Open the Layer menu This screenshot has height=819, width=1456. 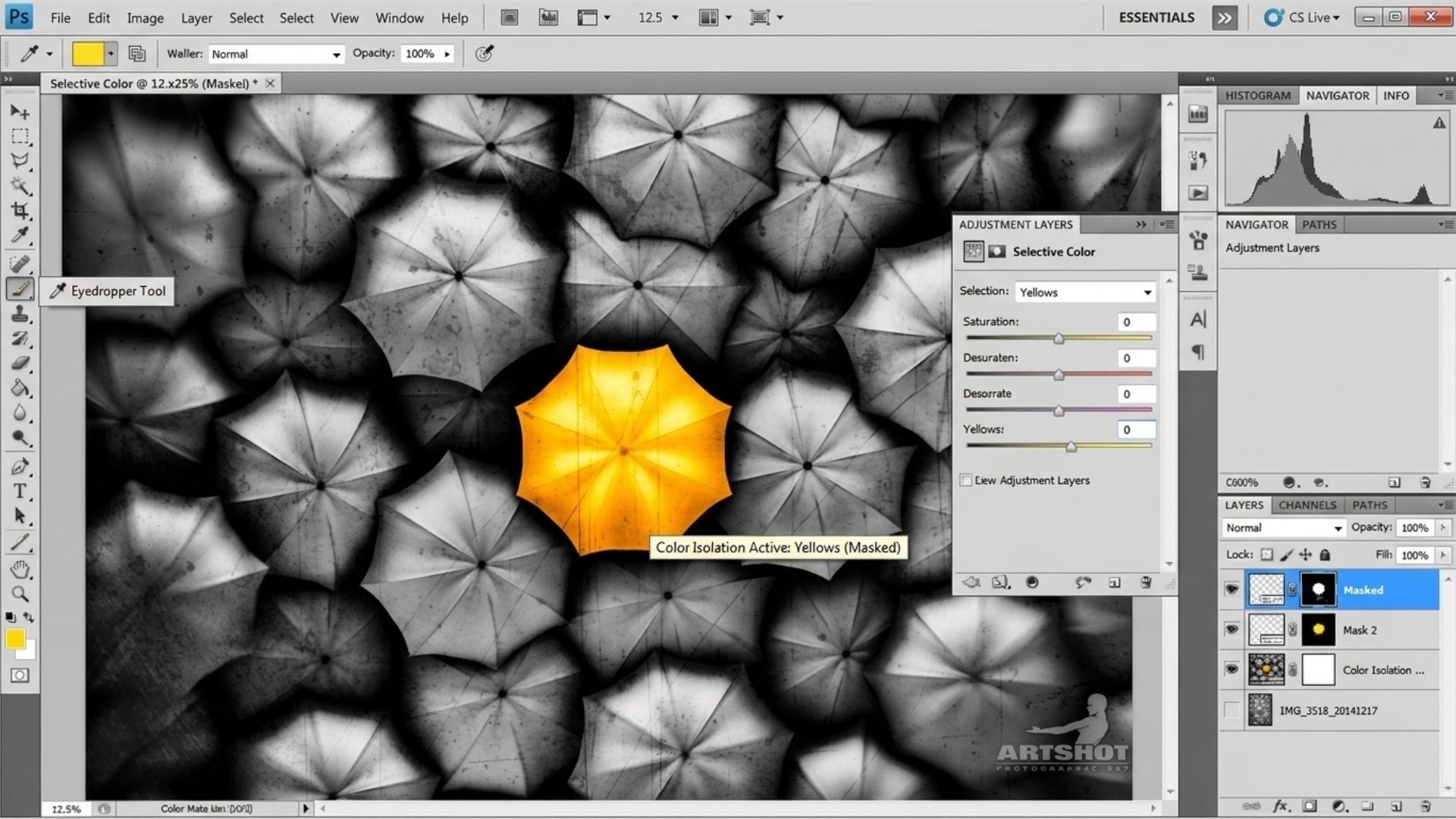(196, 17)
